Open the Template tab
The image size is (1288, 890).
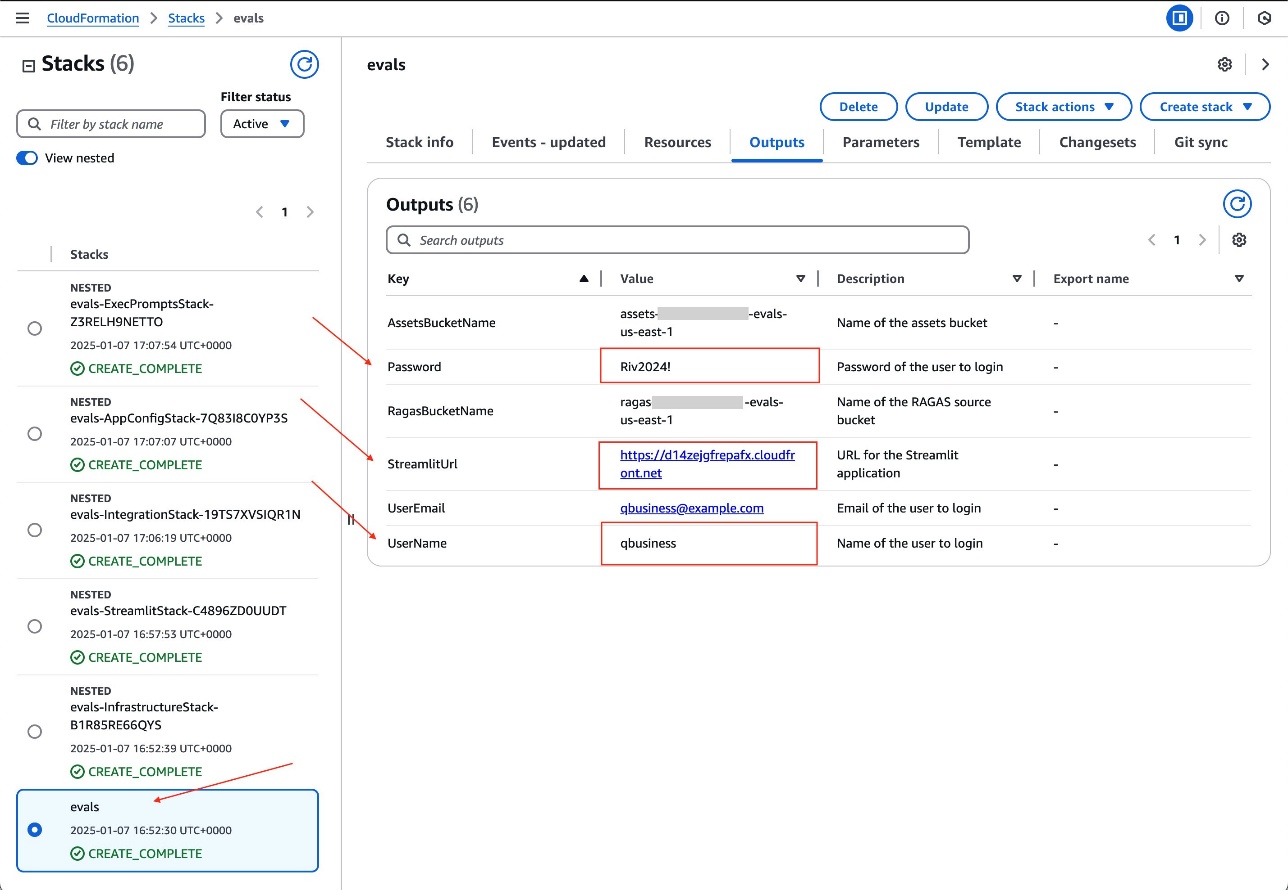pyautogui.click(x=989, y=142)
